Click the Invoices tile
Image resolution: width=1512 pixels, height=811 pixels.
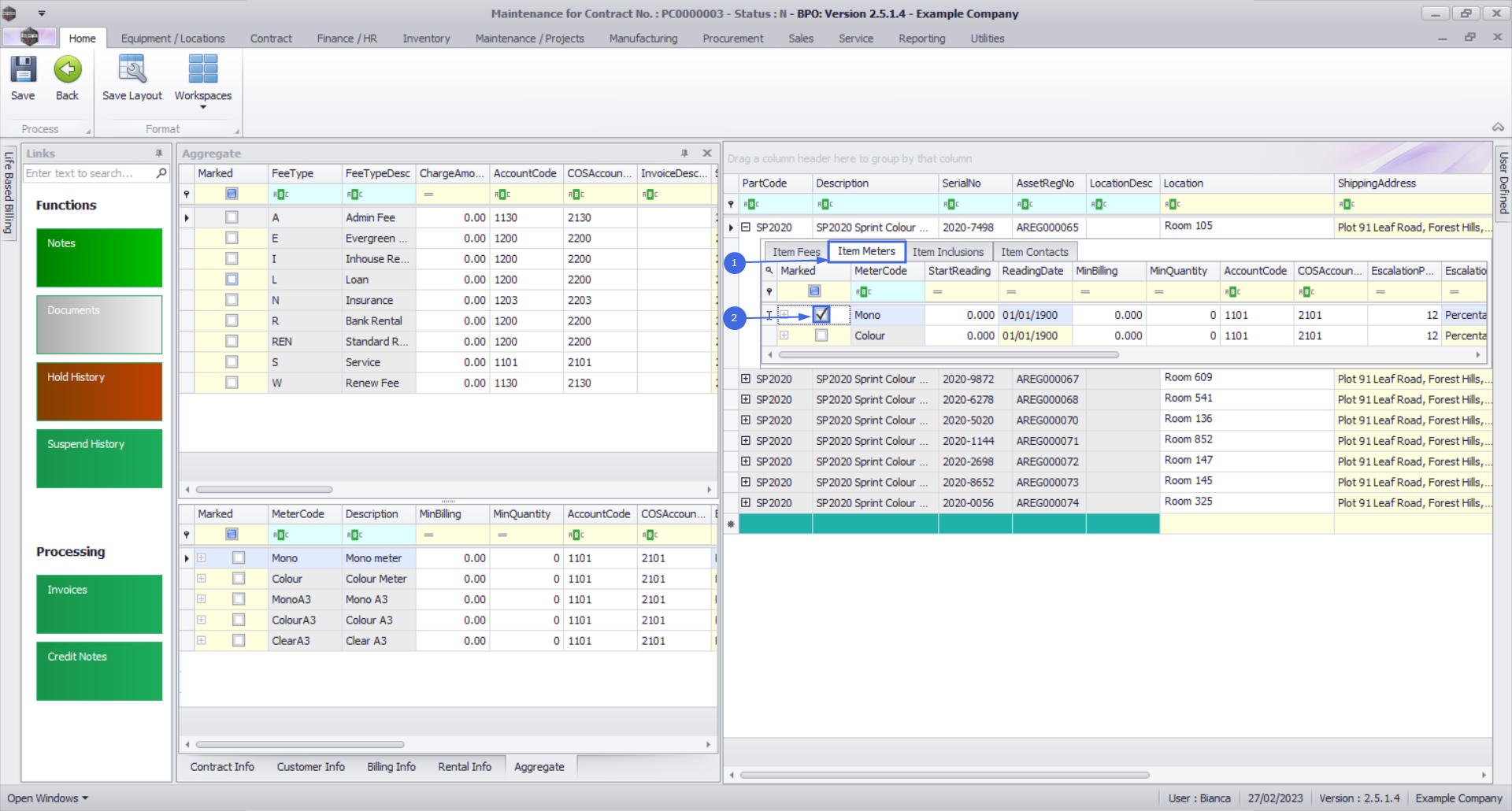pos(99,604)
